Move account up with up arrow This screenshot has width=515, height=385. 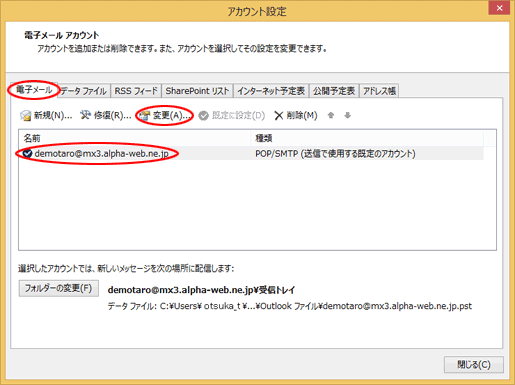[x=331, y=115]
